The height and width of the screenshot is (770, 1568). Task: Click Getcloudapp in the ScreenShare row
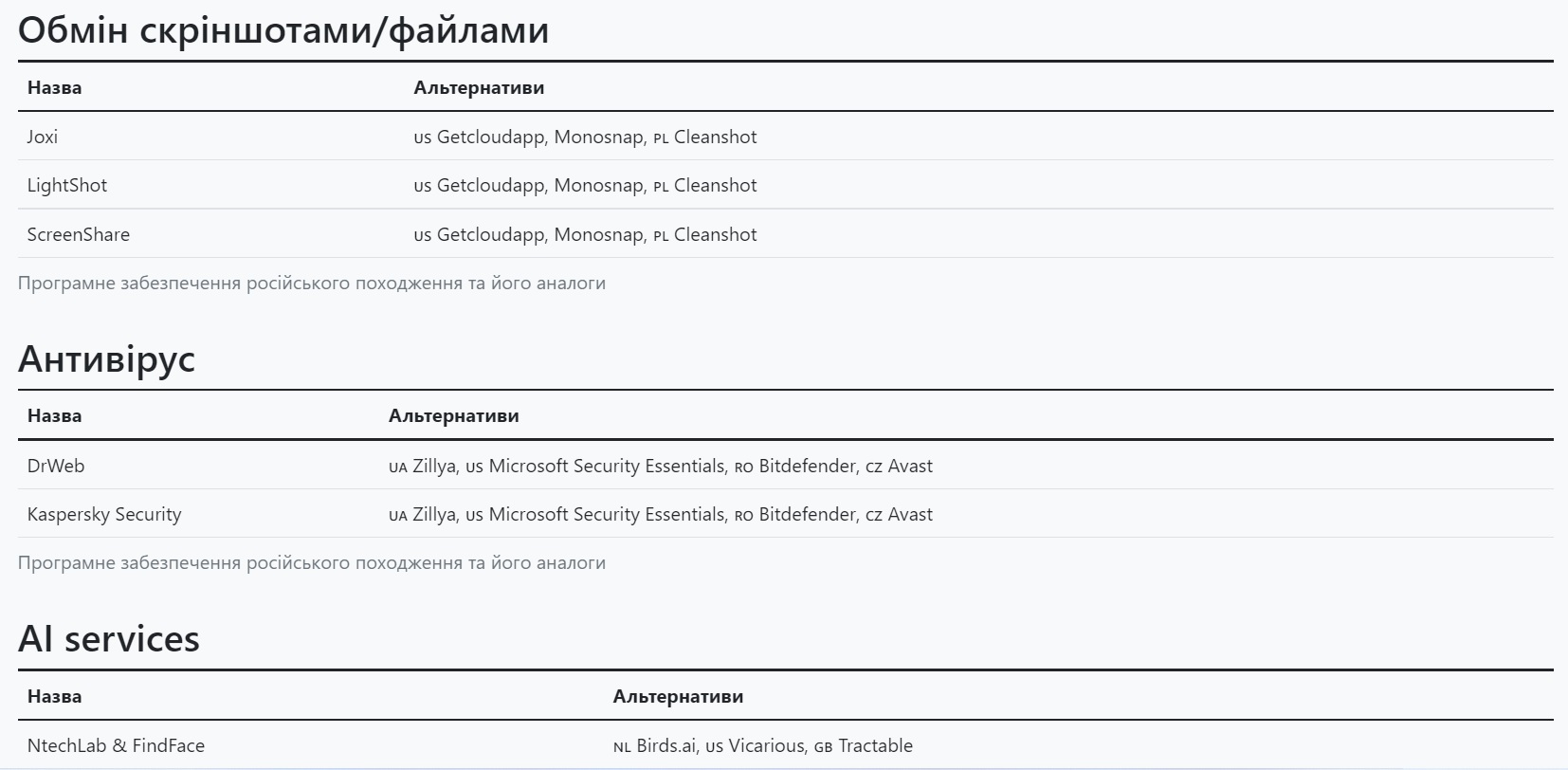tap(490, 234)
